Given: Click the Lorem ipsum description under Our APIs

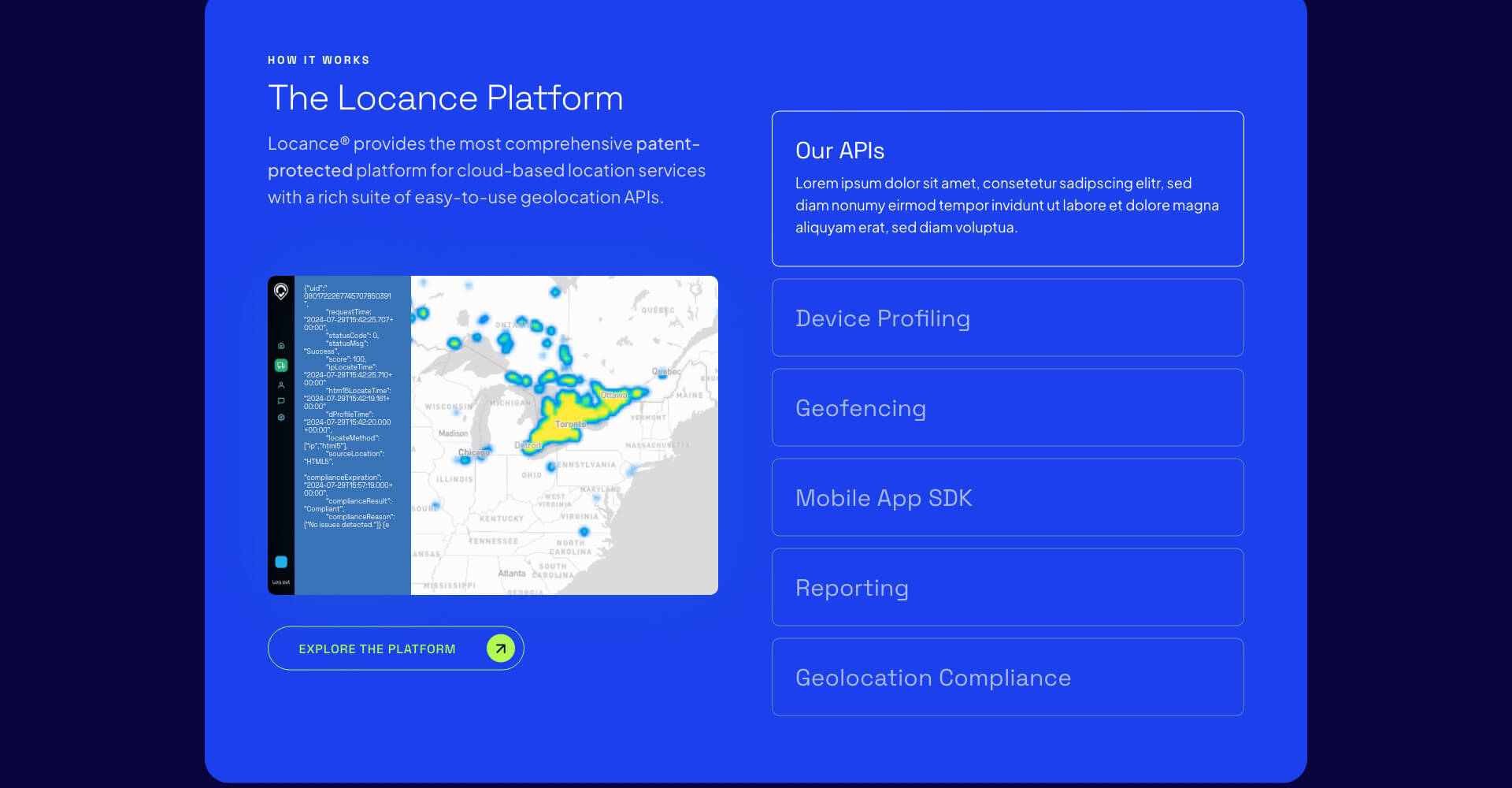Looking at the screenshot, I should 1007,205.
